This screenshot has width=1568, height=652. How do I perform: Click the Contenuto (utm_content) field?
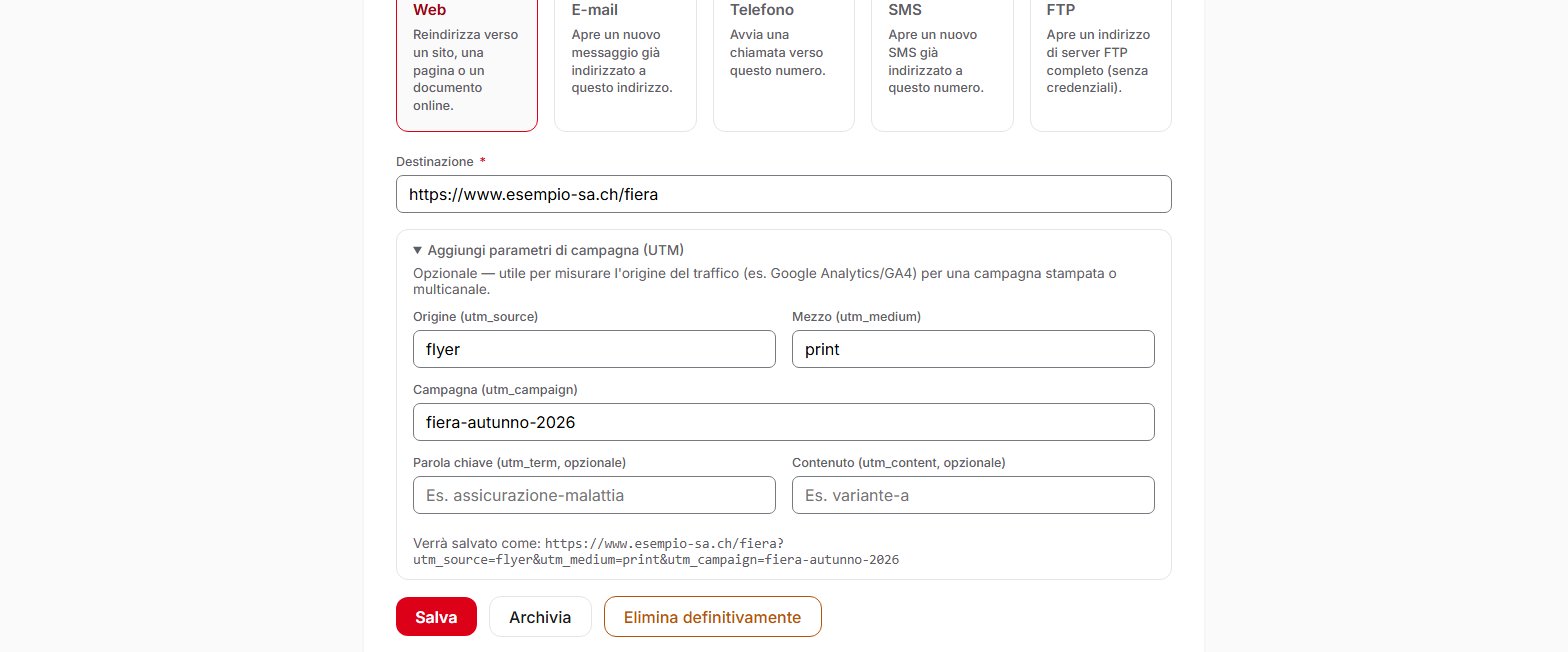[x=973, y=495]
